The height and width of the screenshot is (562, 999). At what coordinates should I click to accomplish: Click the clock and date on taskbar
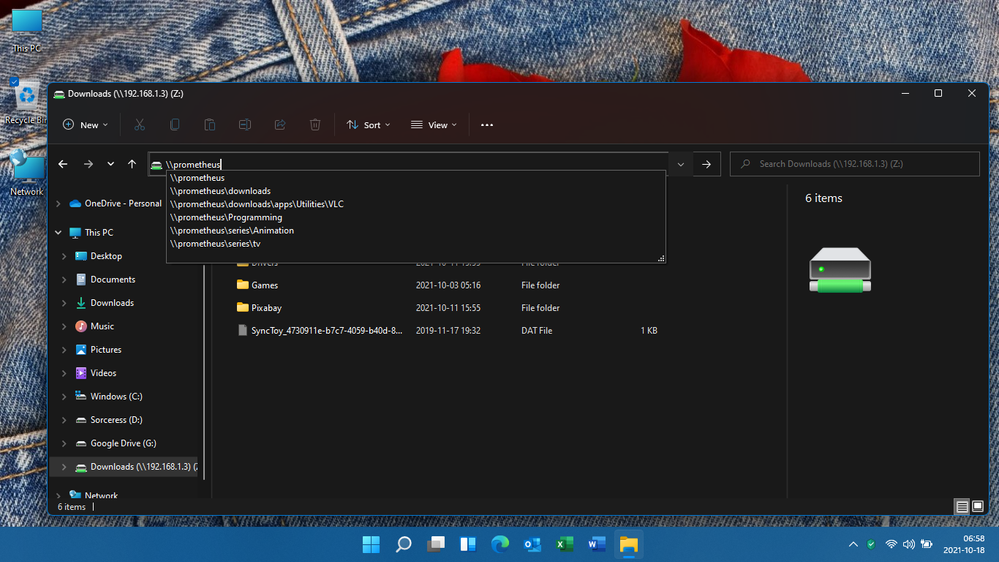click(x=964, y=544)
